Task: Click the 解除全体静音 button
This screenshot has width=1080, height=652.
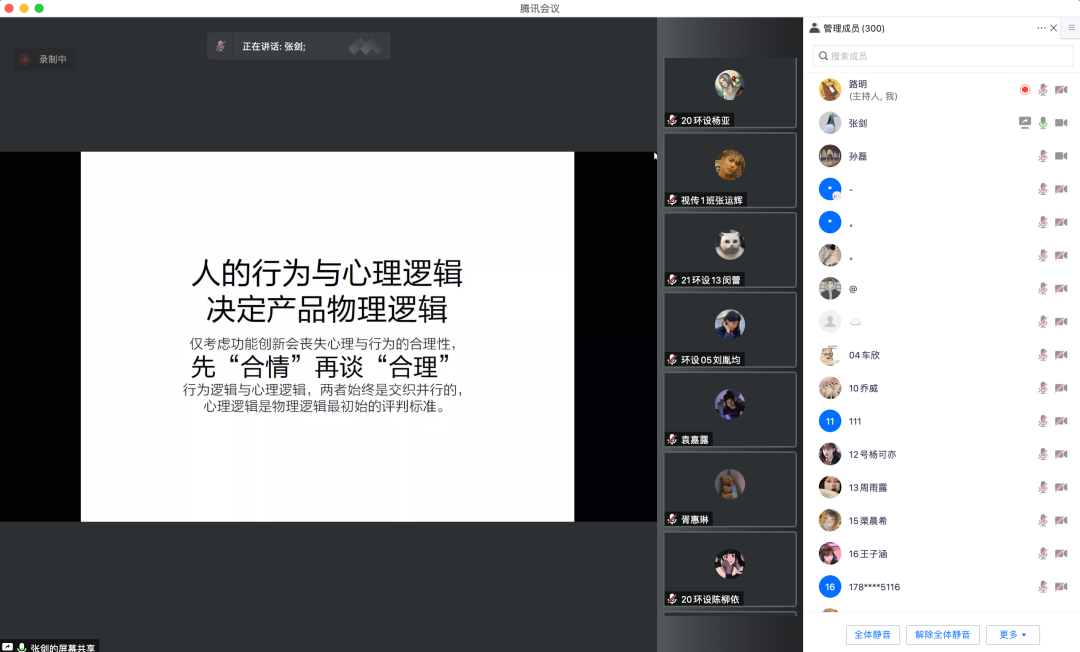Action: pyautogui.click(x=942, y=635)
